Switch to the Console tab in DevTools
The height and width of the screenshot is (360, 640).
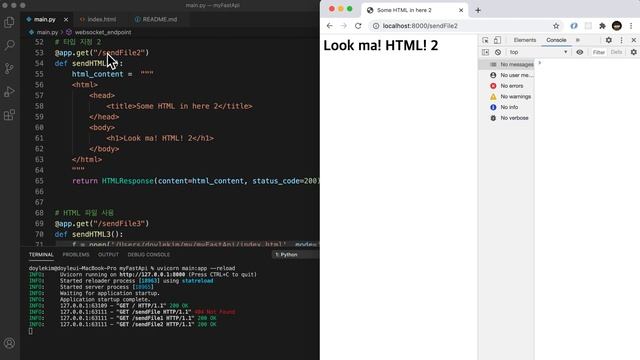(556, 40)
